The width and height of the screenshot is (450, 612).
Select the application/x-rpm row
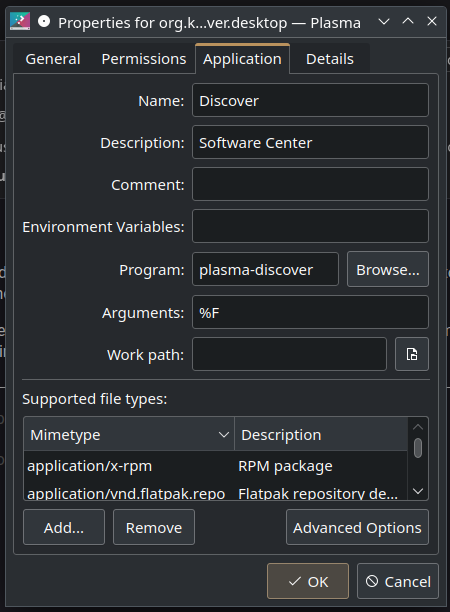click(x=215, y=466)
